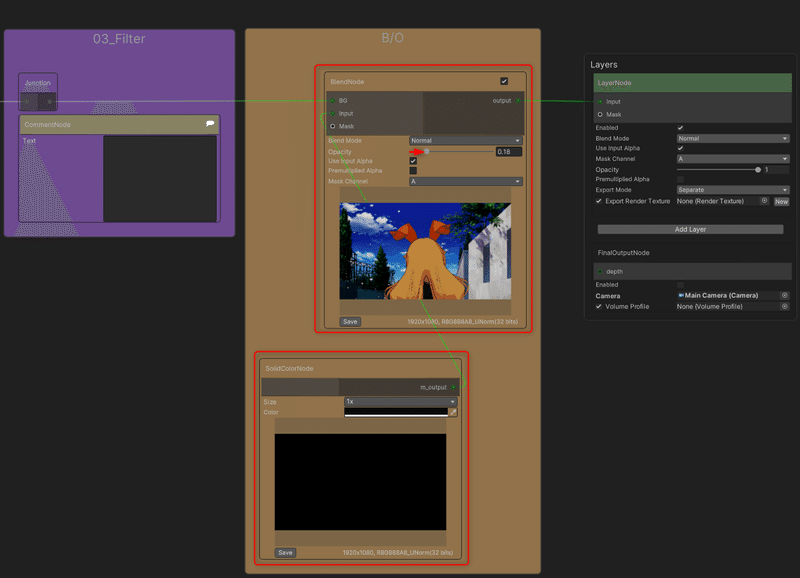Toggle Premultiplied Alpha in BlendNode
Image resolution: width=800 pixels, height=578 pixels.
click(x=413, y=170)
